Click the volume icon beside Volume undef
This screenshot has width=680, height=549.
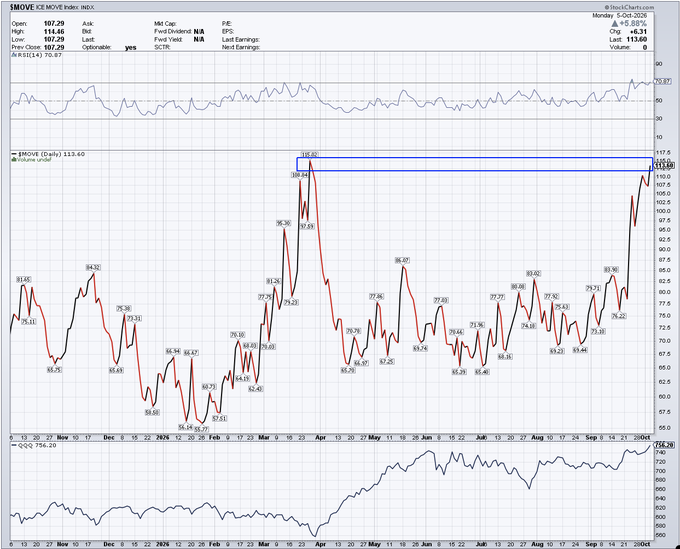14,160
